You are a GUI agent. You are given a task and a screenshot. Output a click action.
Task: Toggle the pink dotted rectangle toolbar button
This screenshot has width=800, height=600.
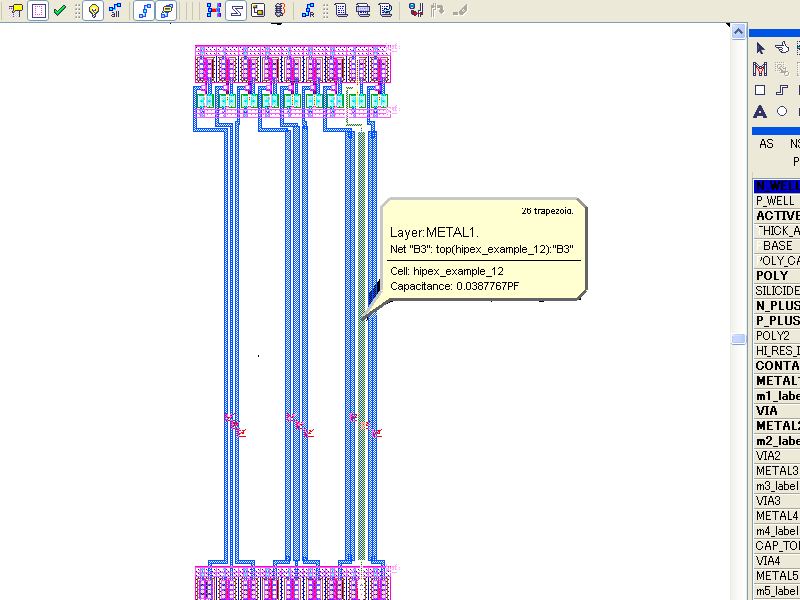[38, 11]
